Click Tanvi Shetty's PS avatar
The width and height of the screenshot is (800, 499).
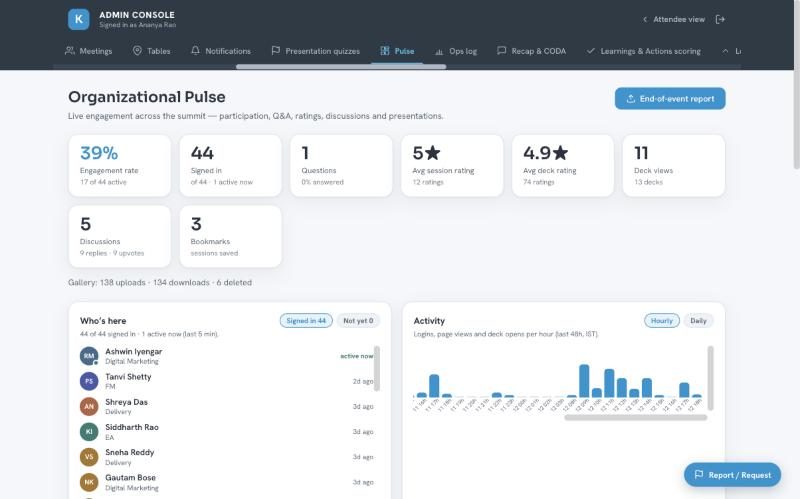(x=89, y=381)
